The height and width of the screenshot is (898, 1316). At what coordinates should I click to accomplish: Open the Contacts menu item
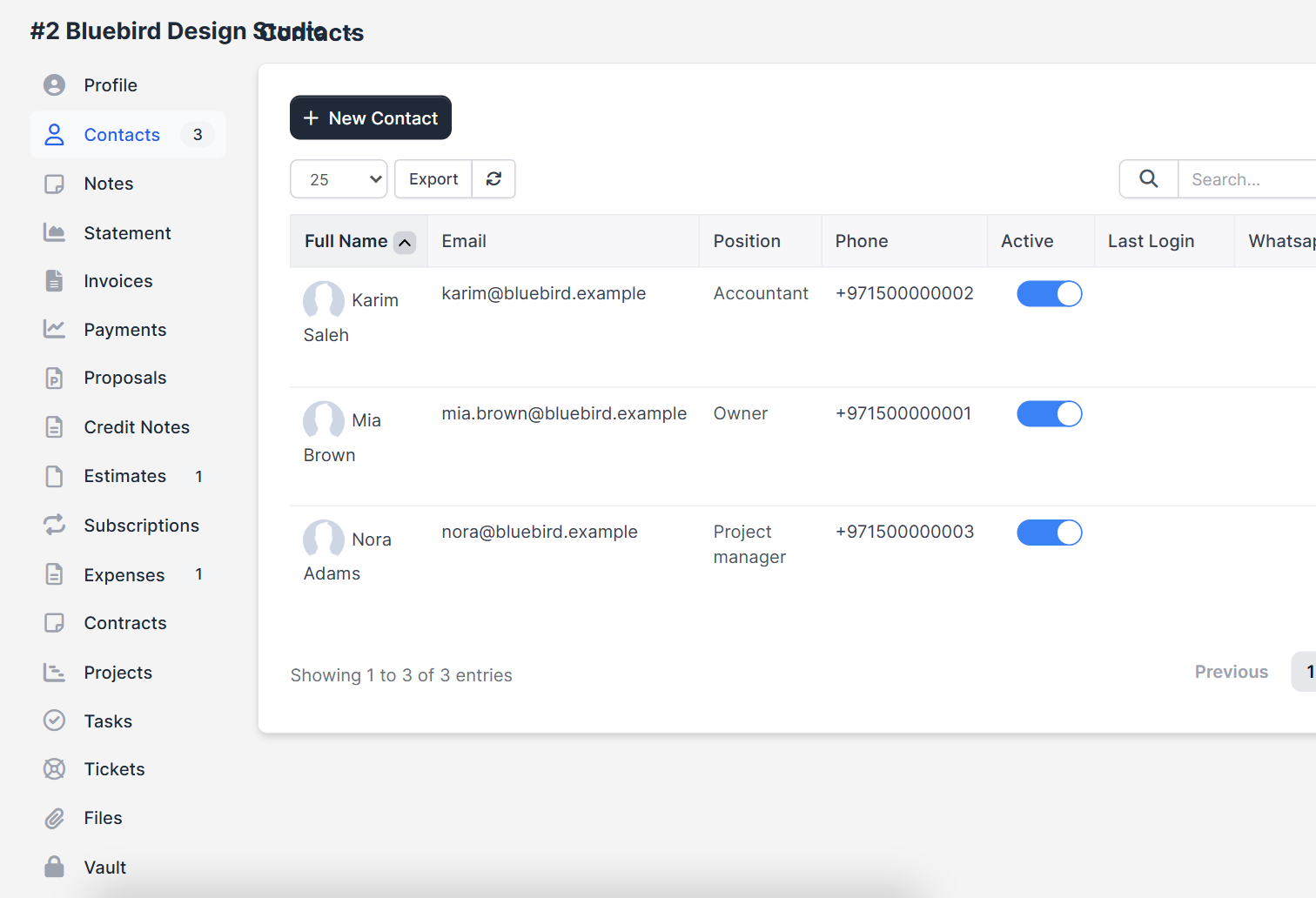coord(128,135)
